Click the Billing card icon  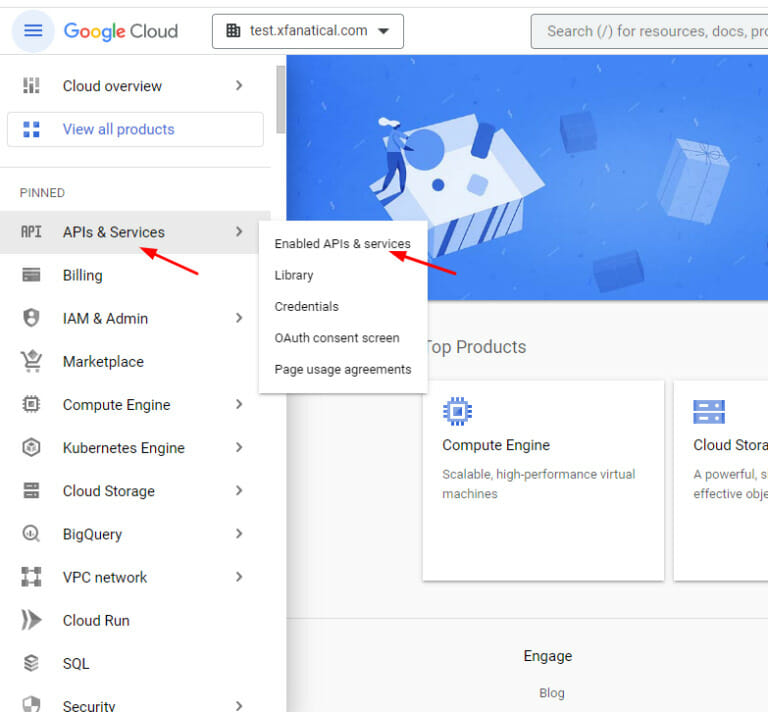31,275
